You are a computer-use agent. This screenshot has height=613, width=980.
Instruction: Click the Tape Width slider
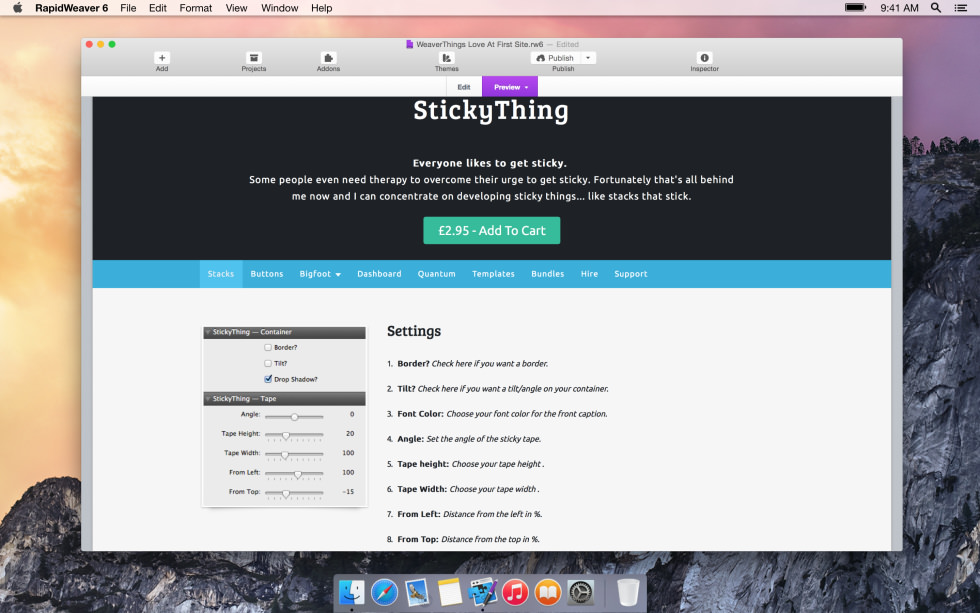pos(294,454)
